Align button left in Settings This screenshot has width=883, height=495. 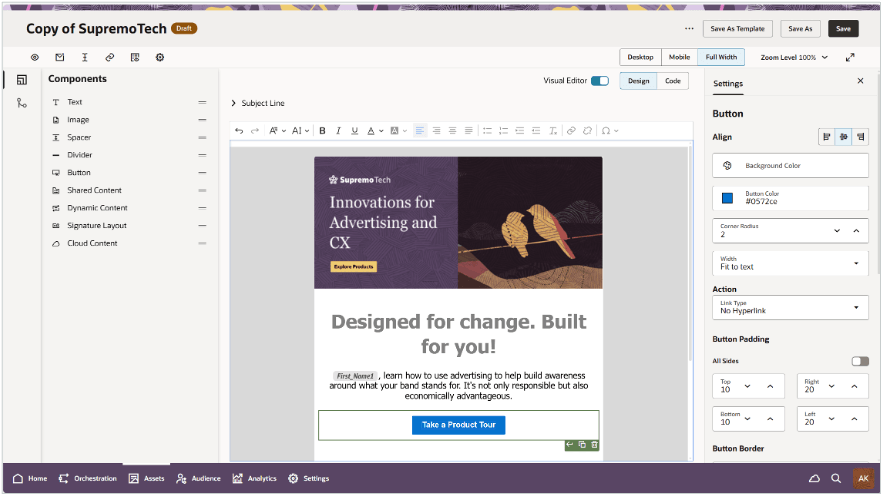[x=827, y=137]
